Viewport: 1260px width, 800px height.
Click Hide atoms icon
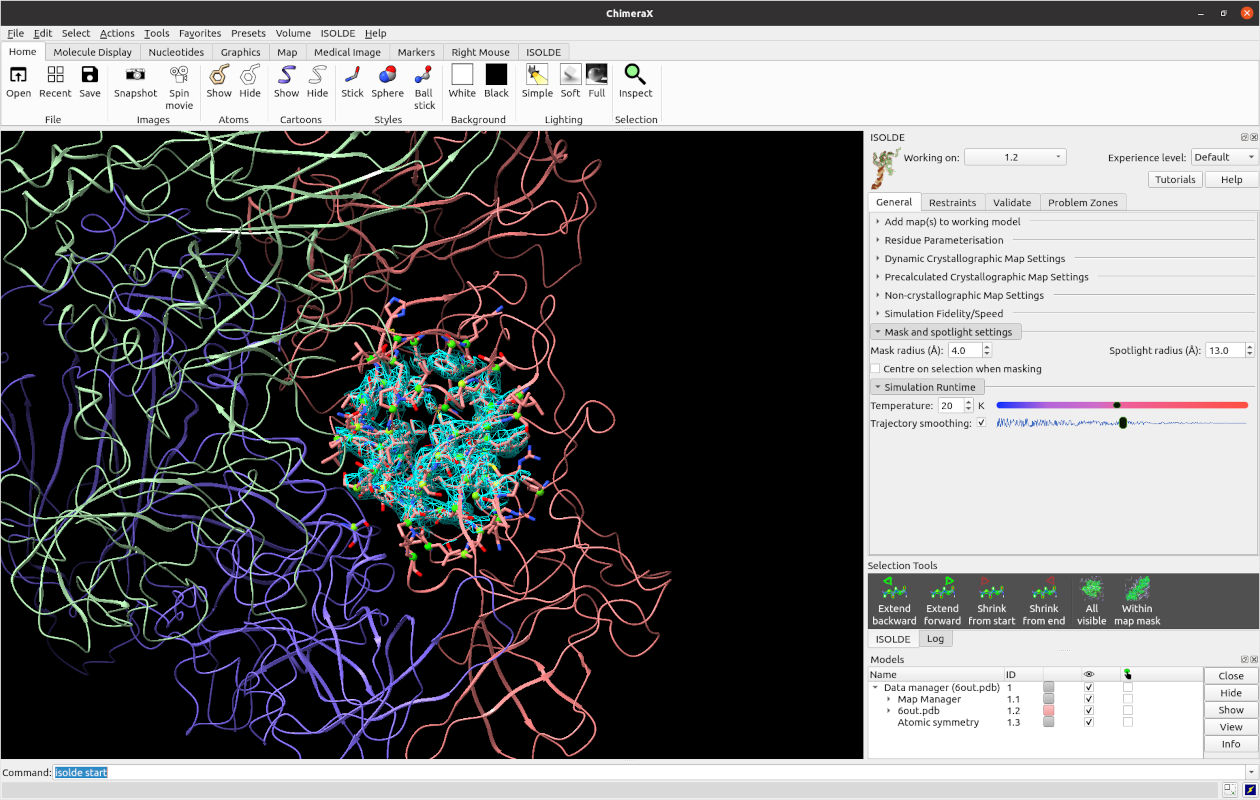(x=250, y=82)
